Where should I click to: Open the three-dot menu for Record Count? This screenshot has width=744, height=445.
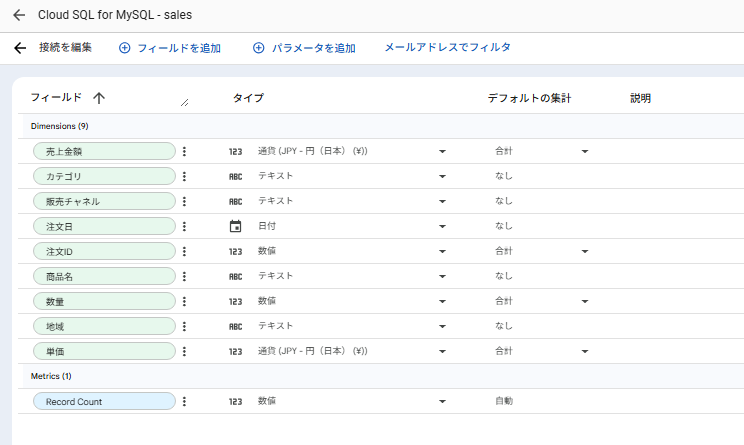click(184, 401)
